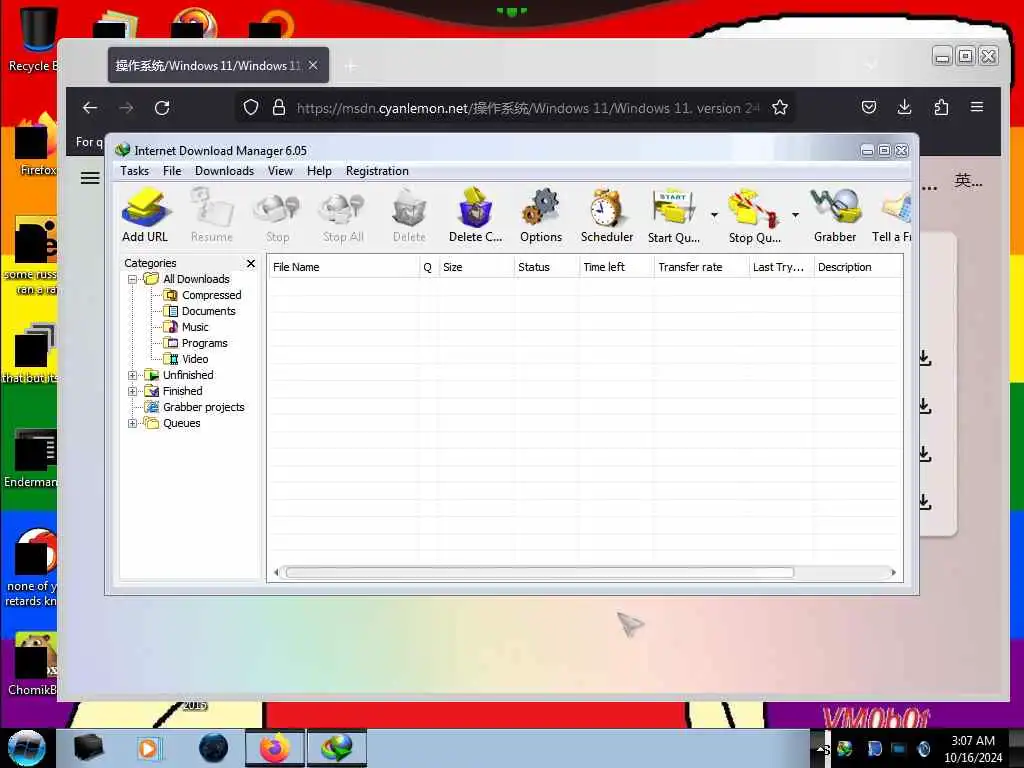Sort by the Size column header

pos(476,267)
